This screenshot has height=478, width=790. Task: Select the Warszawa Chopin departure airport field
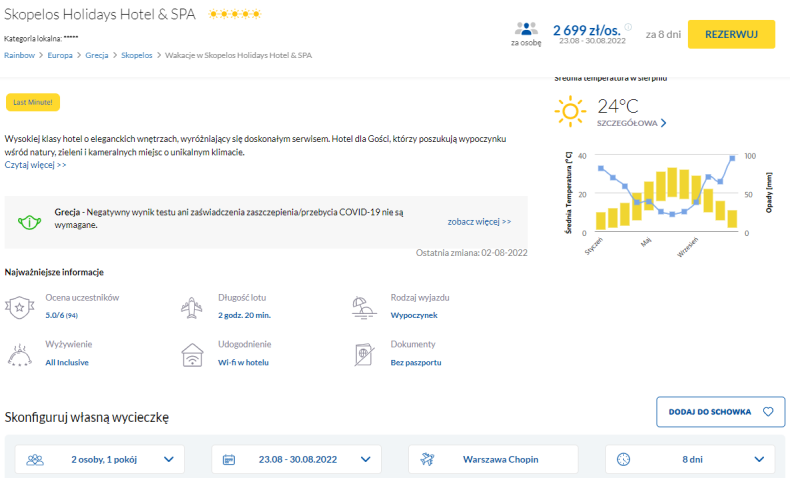pyautogui.click(x=493, y=459)
